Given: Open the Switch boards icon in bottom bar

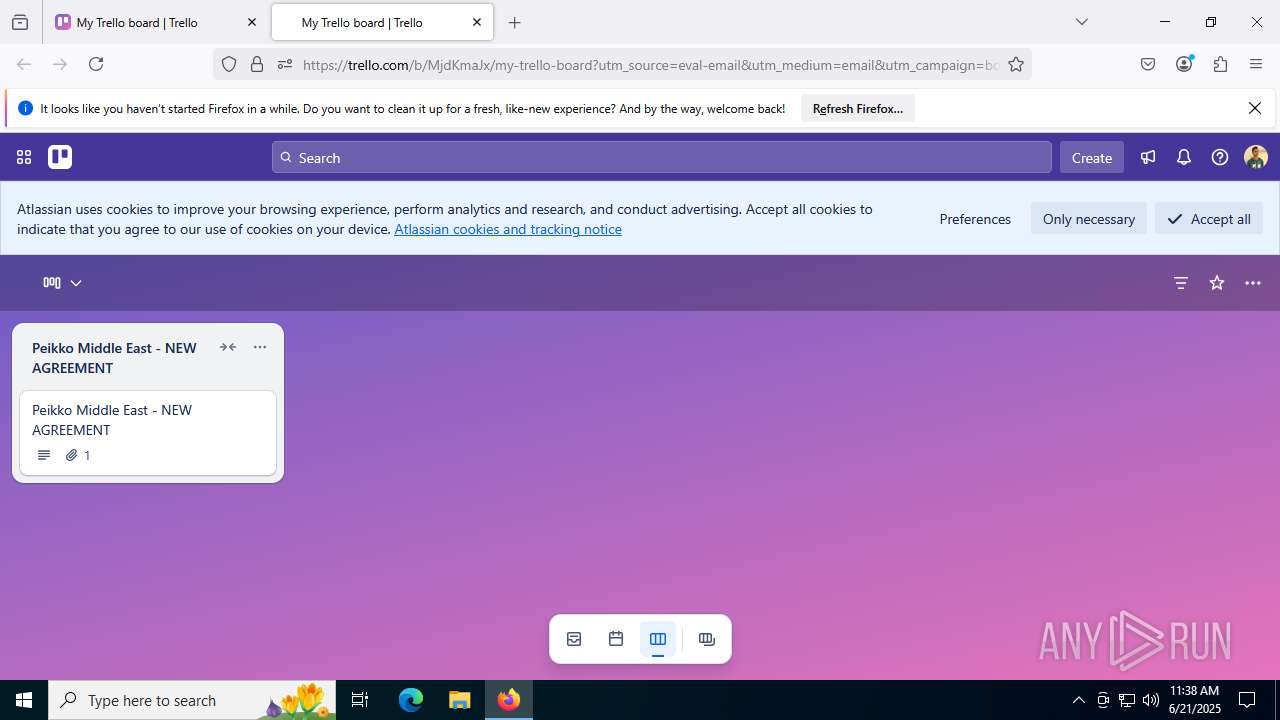Looking at the screenshot, I should point(707,639).
